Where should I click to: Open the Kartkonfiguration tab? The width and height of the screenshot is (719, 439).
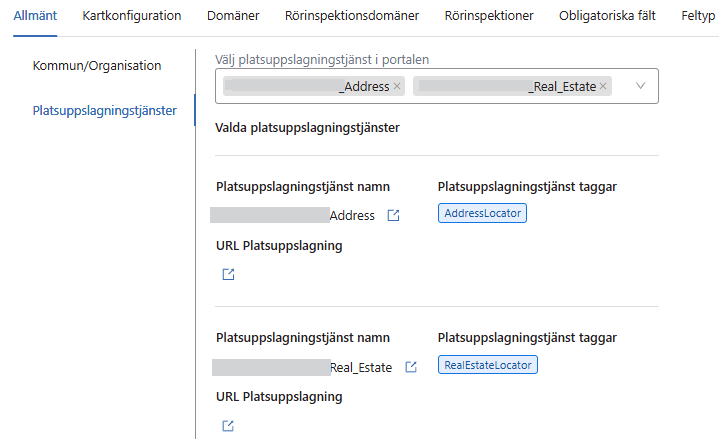[x=132, y=15]
